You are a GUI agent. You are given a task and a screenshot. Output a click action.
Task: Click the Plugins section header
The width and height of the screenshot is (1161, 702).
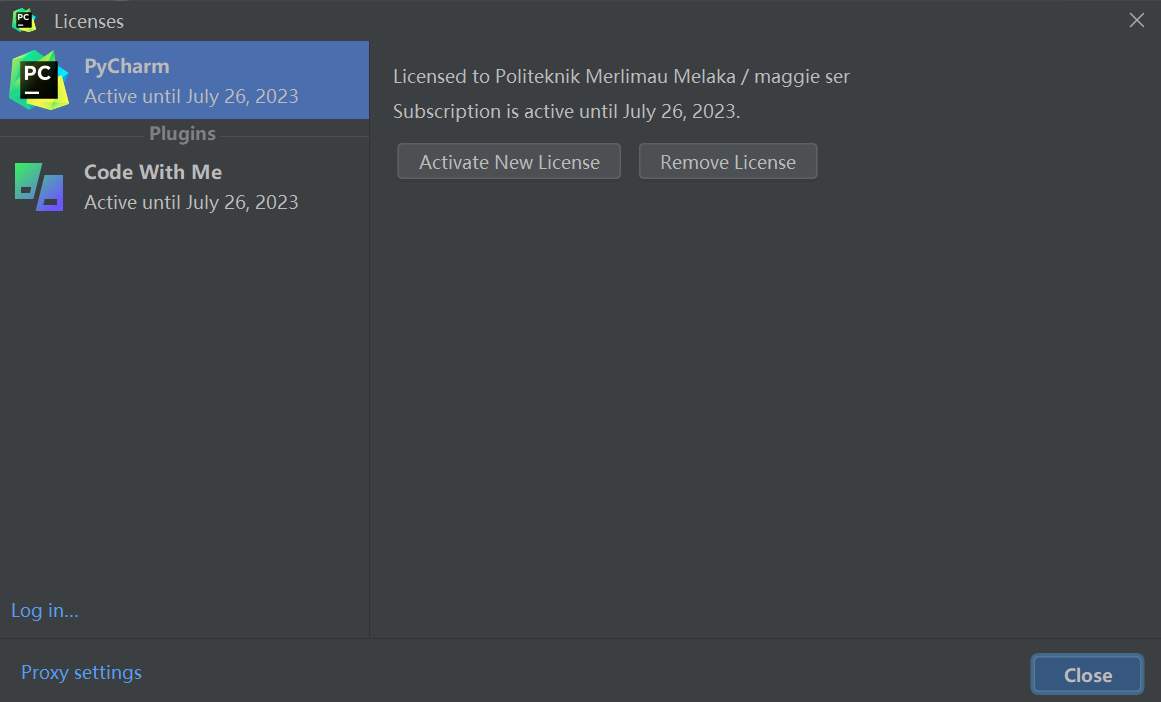pos(182,133)
